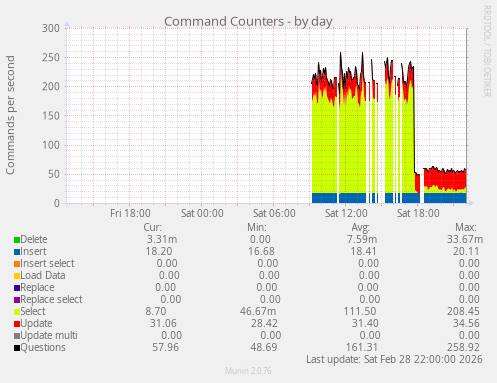Click the Update minimum value '28.42'
The height and width of the screenshot is (383, 497).
[264, 323]
